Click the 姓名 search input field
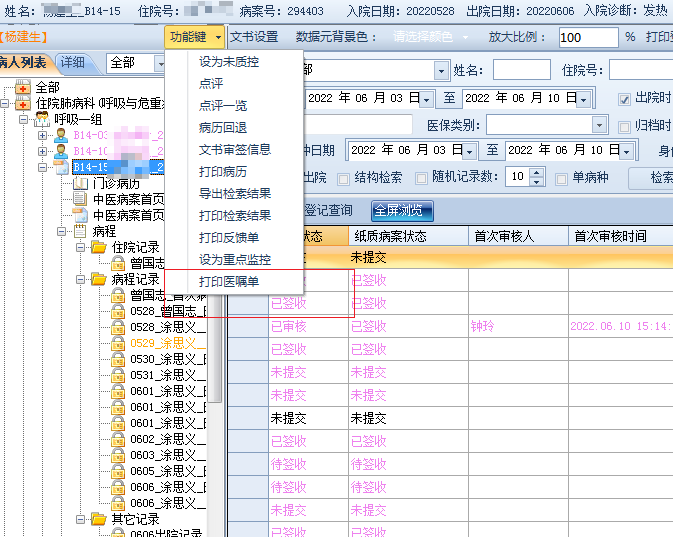The width and height of the screenshot is (673, 537). (521, 70)
